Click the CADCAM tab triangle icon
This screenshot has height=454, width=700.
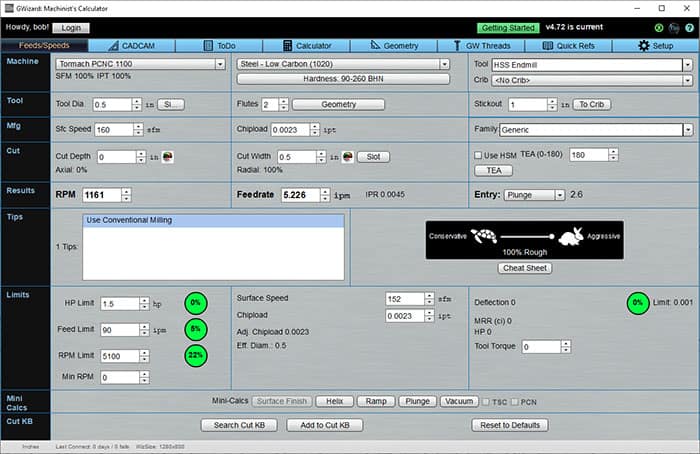(113, 46)
